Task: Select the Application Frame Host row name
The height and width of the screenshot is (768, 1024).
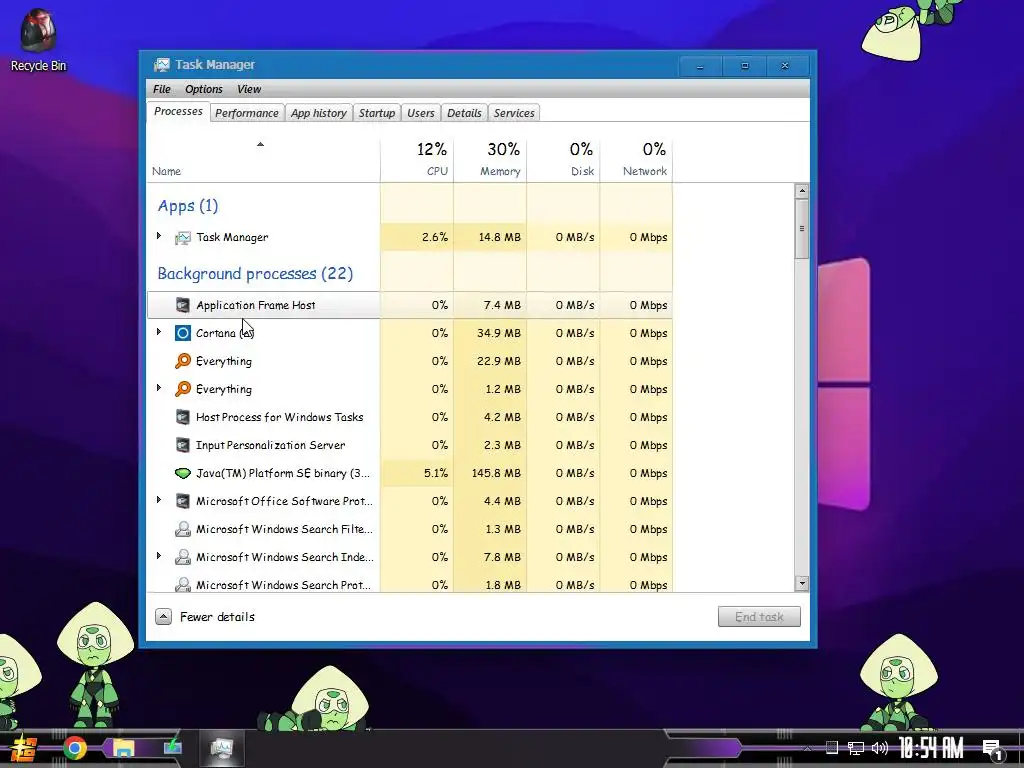Action: 255,305
